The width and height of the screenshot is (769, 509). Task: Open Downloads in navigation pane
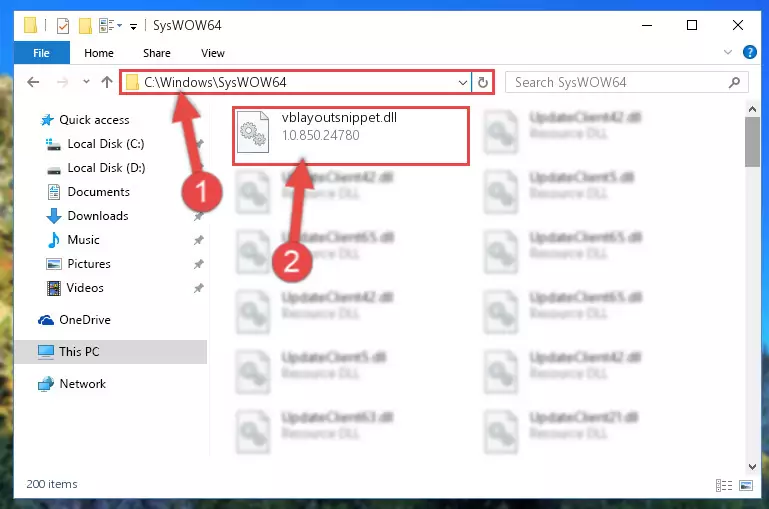98,216
